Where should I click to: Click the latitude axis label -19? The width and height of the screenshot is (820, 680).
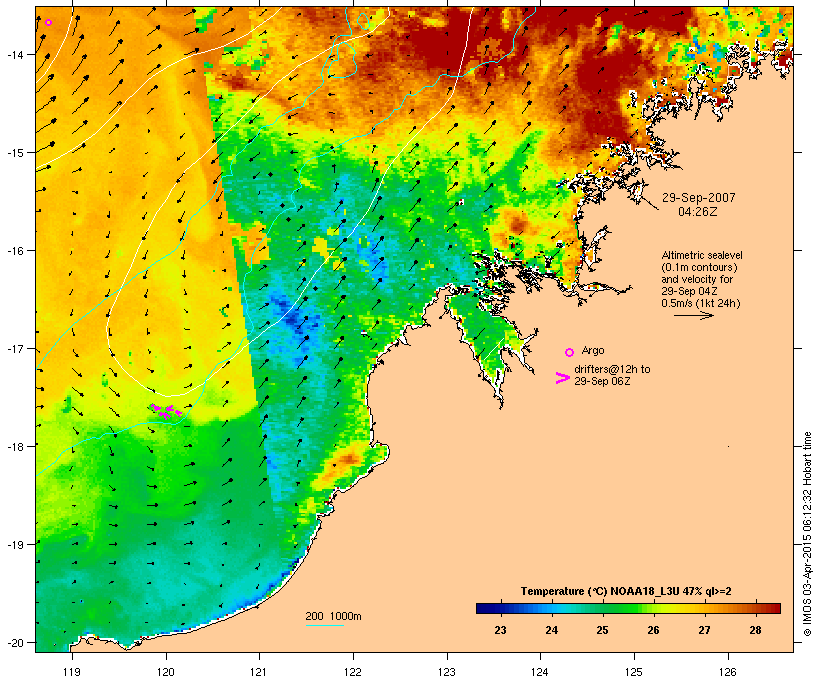(x=15, y=545)
